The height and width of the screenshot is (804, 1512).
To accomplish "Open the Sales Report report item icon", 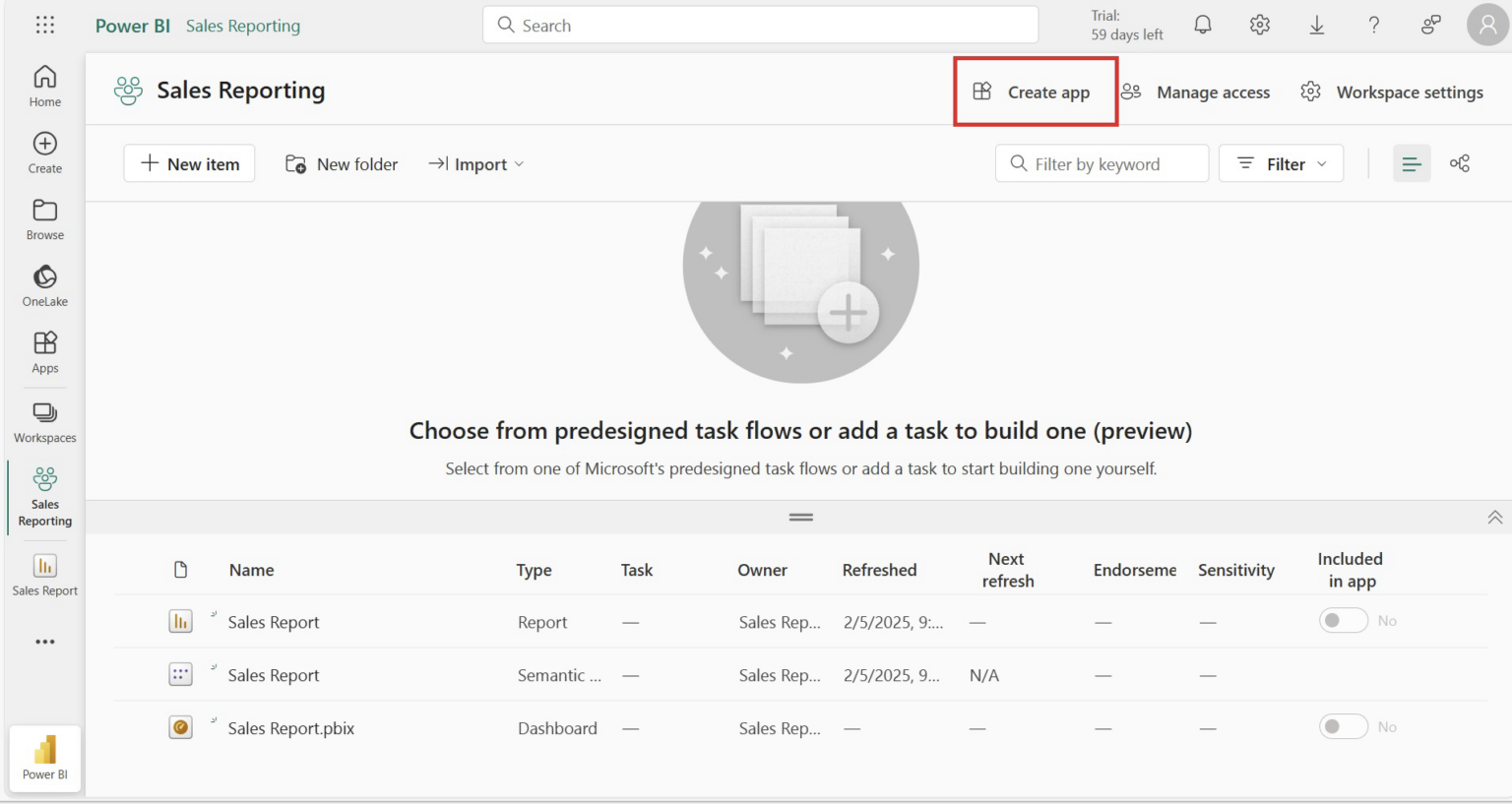I will point(180,621).
